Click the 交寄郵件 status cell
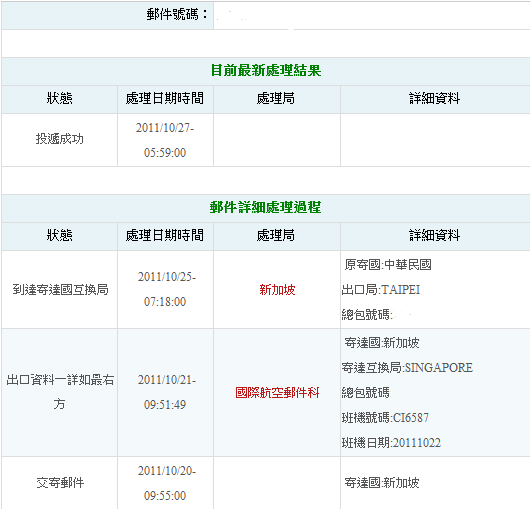 60,483
